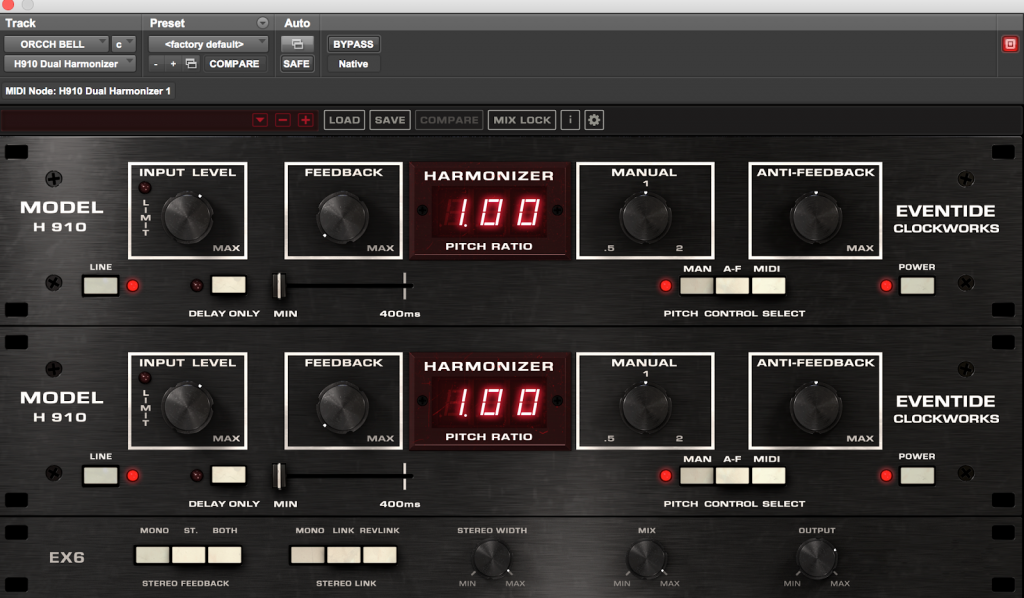Click the lower unit's Pitch Ratio display
The height and width of the screenshot is (598, 1024).
tap(490, 401)
